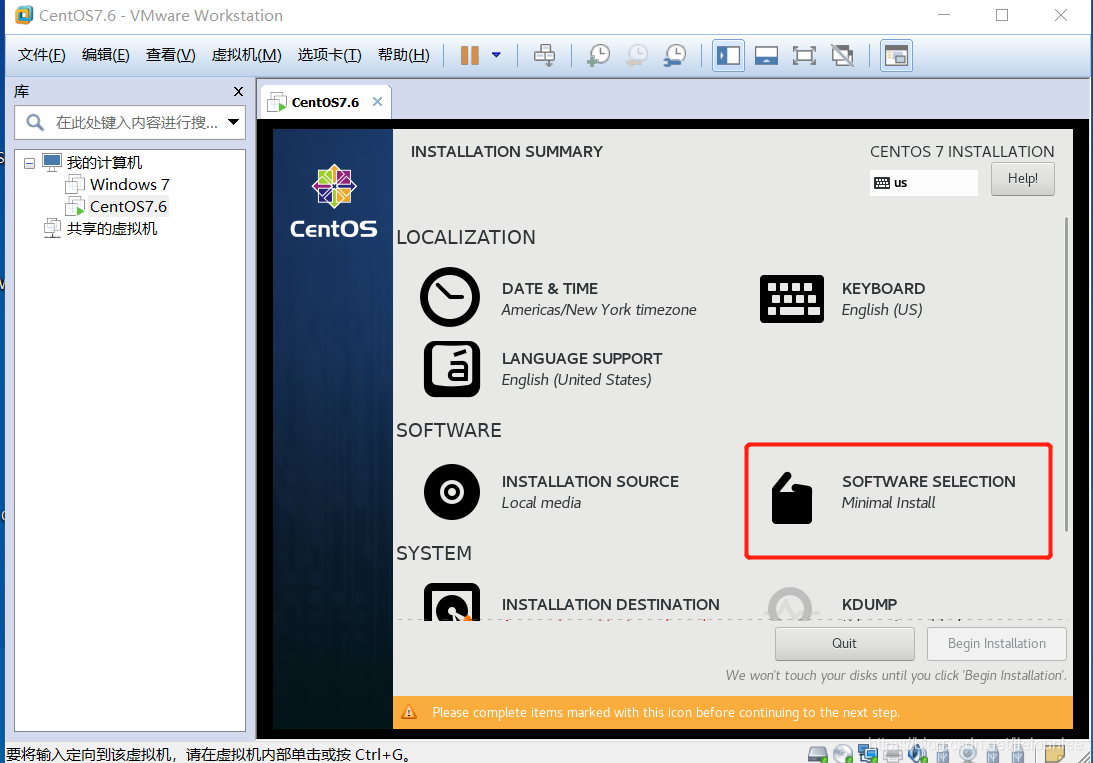Viewport: 1093px width, 763px height.
Task: Send Ctrl+Alt+Del to the virtual machine
Action: coord(544,55)
